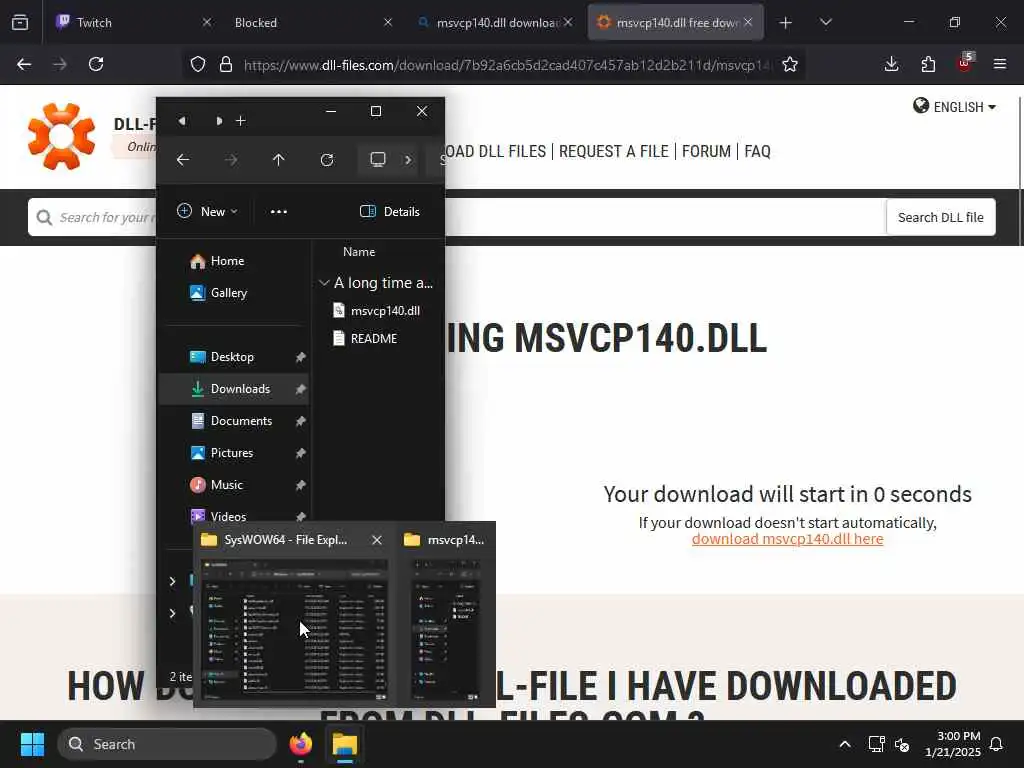1024x768 pixels.
Task: Open uBlock extension icon with badge
Action: 965,63
